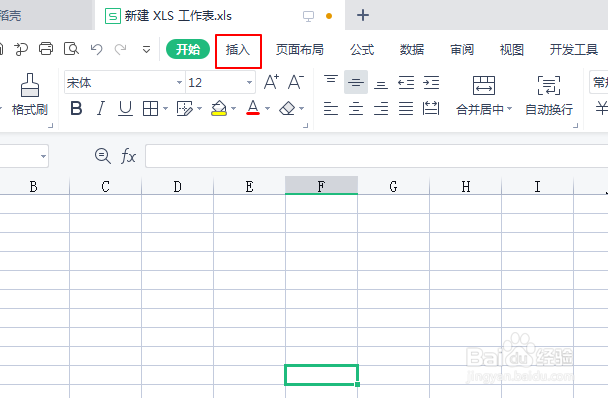Toggle bold formatting
608x398 pixels.
(x=76, y=109)
